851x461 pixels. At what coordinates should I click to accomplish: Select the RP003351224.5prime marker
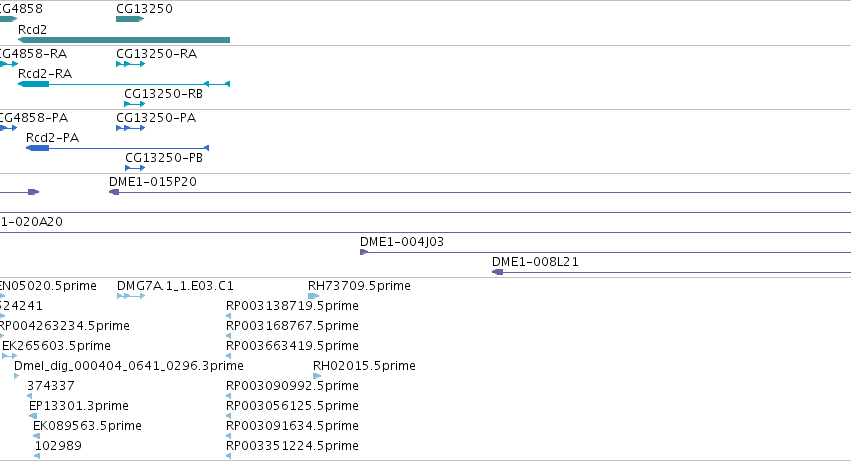point(228,456)
